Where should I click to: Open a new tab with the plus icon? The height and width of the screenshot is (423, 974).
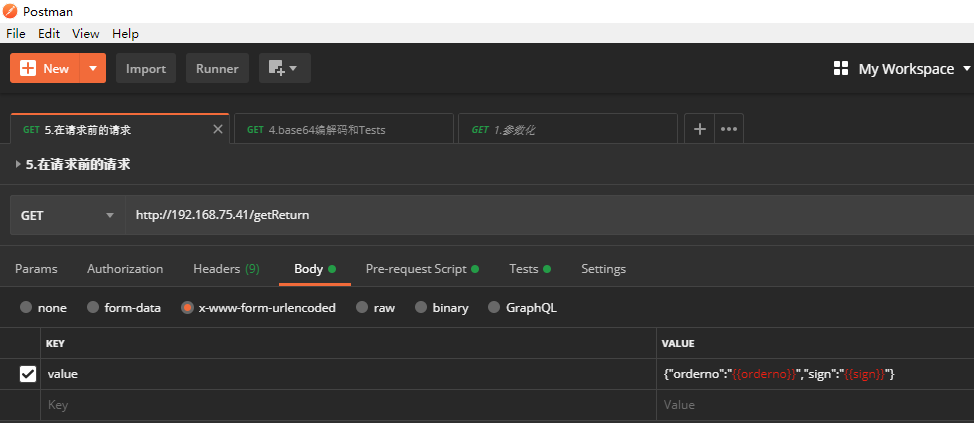(700, 129)
